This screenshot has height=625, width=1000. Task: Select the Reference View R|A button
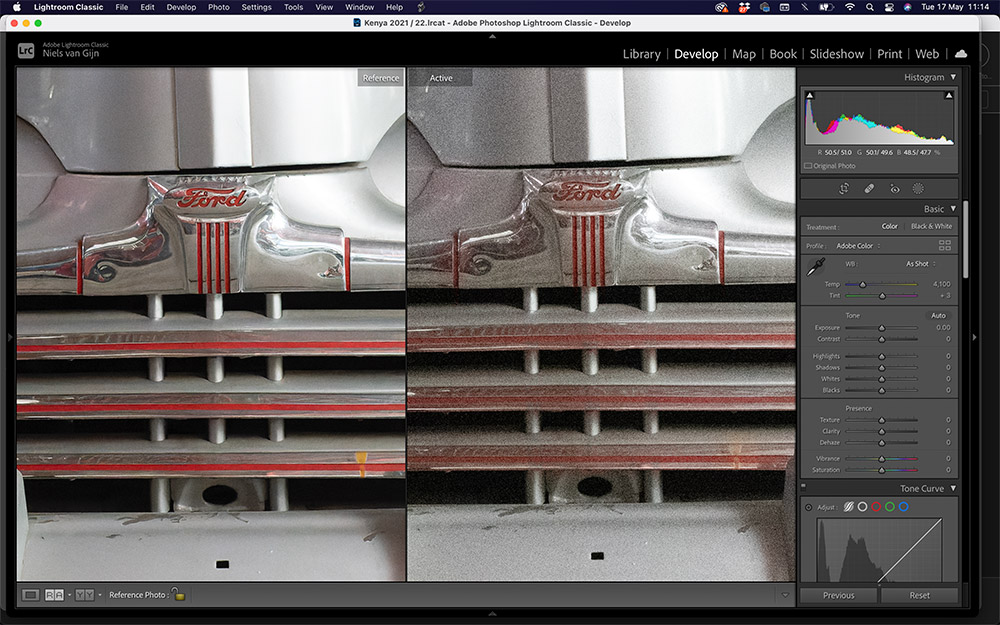click(x=54, y=595)
